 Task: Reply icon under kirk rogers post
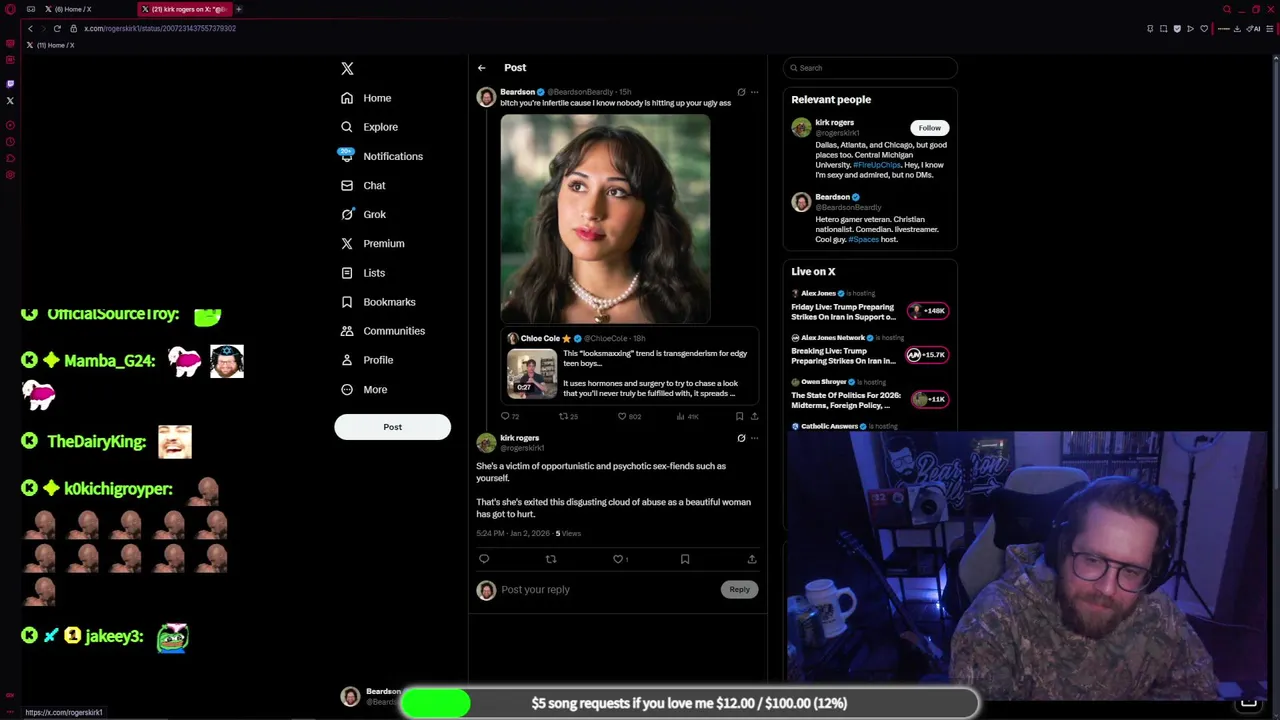click(484, 559)
